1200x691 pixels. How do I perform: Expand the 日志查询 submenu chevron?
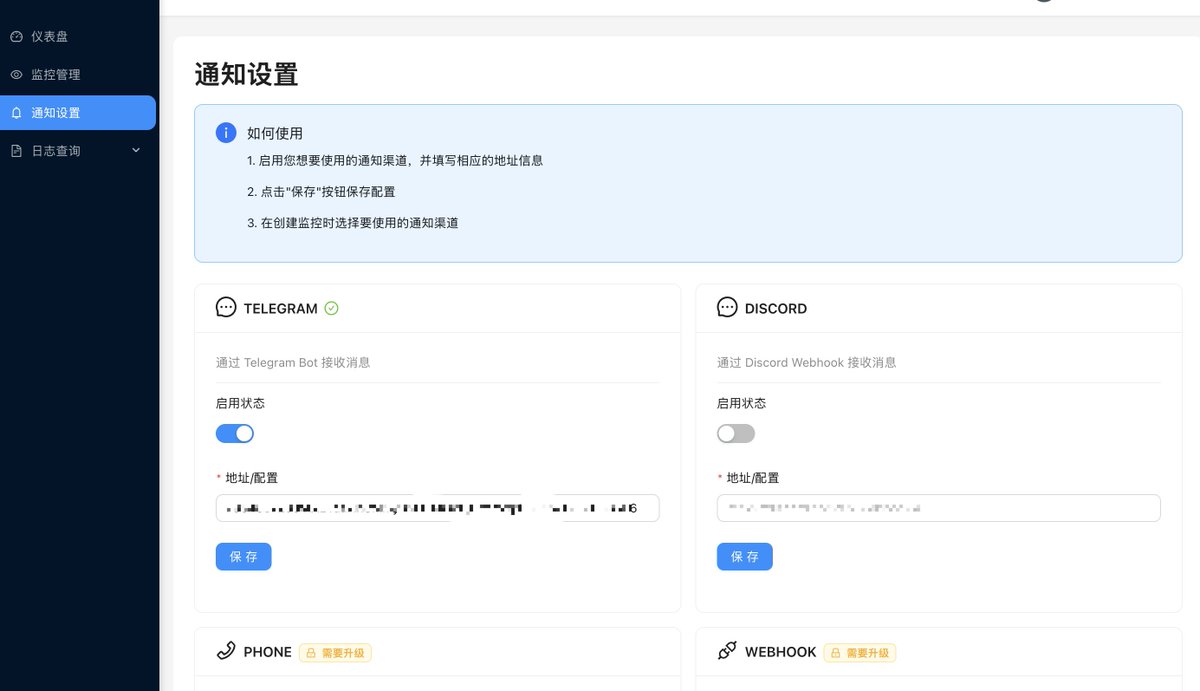[136, 151]
